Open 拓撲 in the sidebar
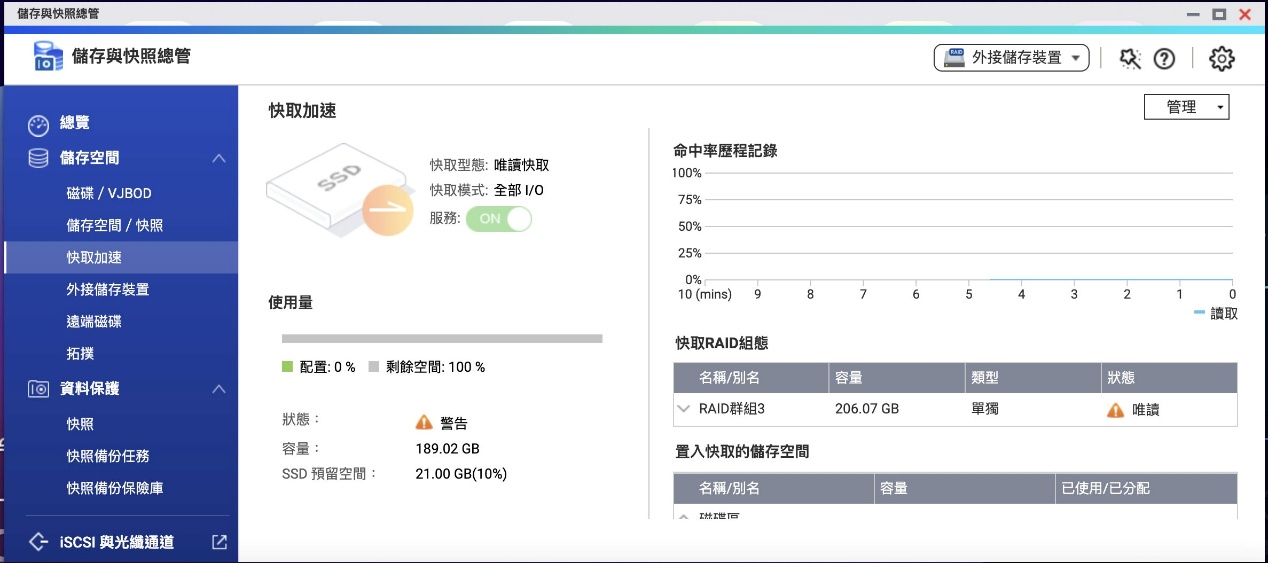The height and width of the screenshot is (563, 1268). pyautogui.click(x=80, y=353)
